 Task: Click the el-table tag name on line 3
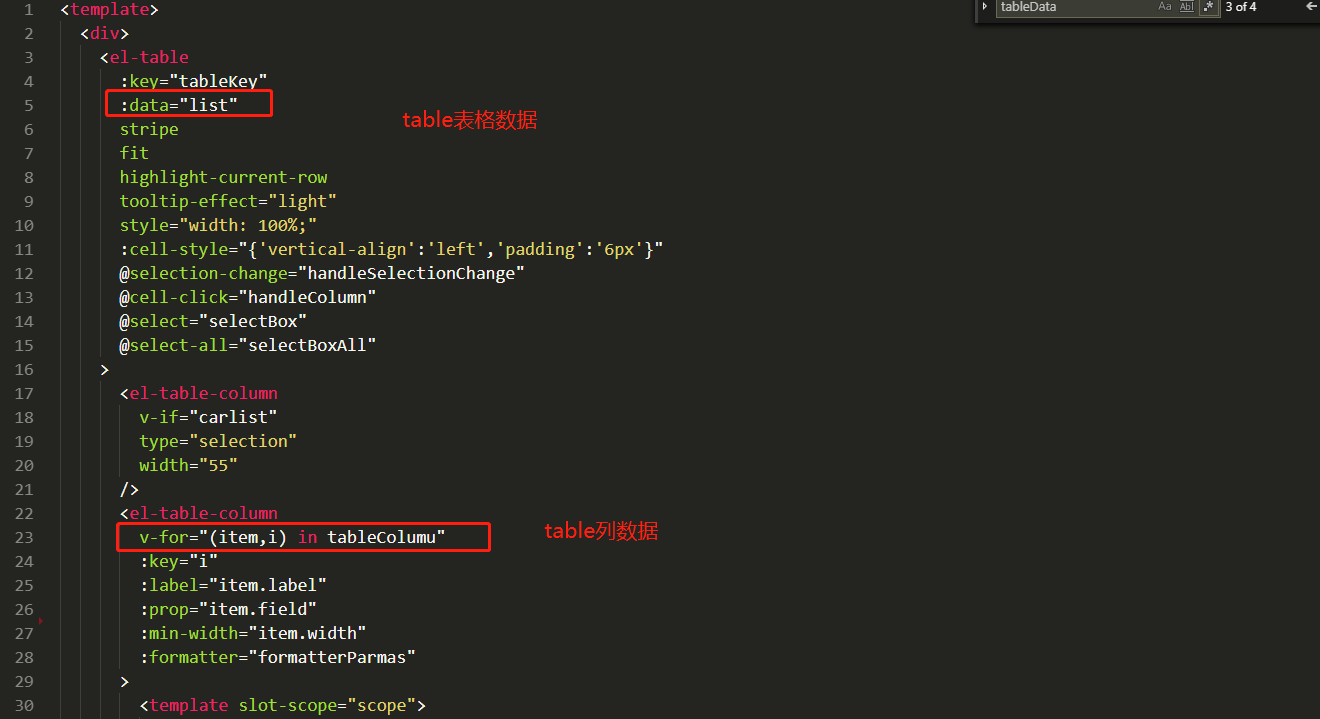(149, 57)
